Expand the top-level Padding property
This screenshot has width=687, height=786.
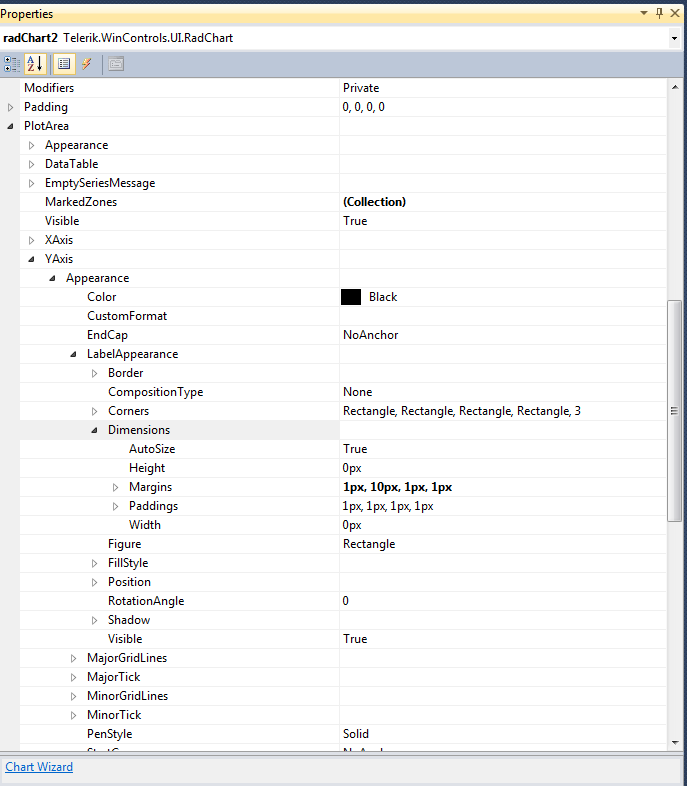click(x=11, y=107)
